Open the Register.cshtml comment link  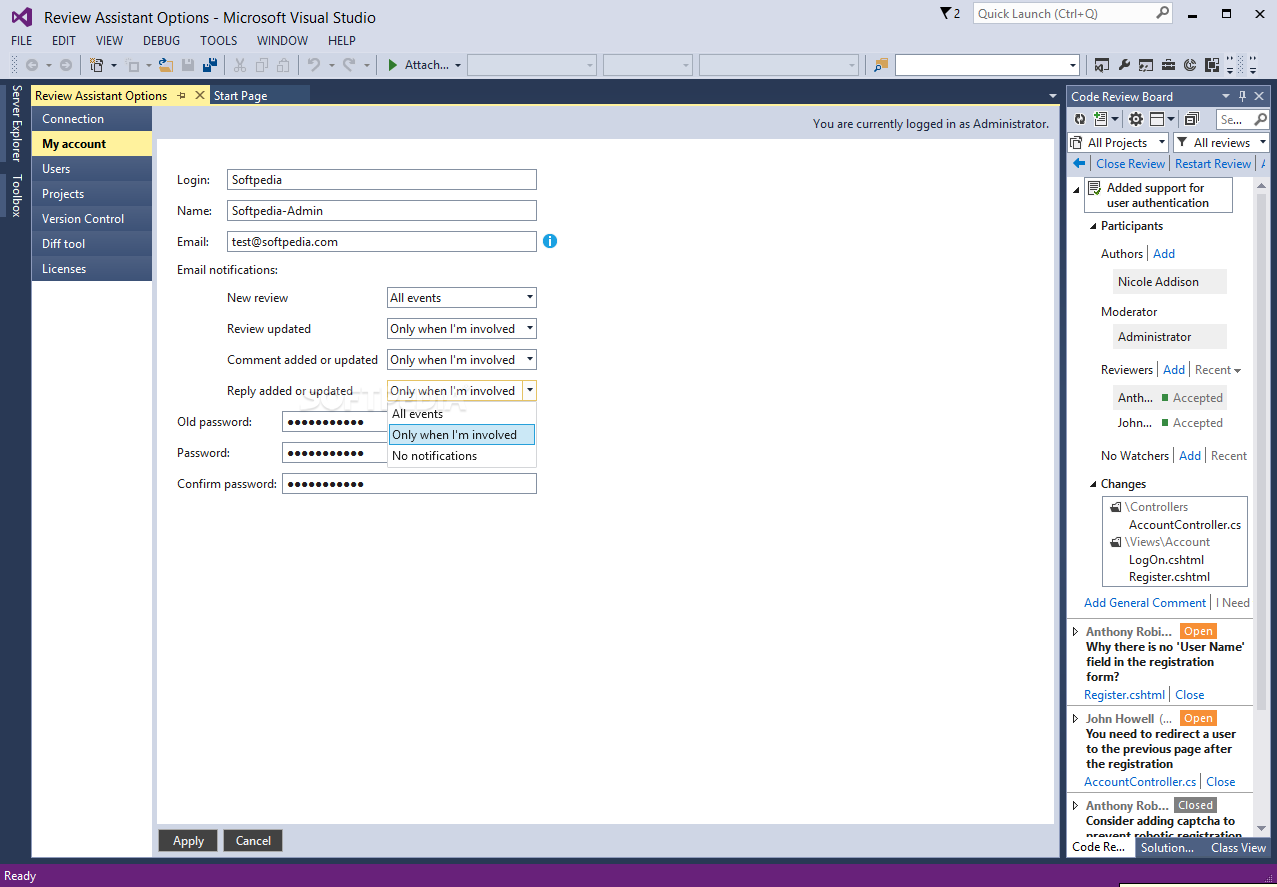1125,695
